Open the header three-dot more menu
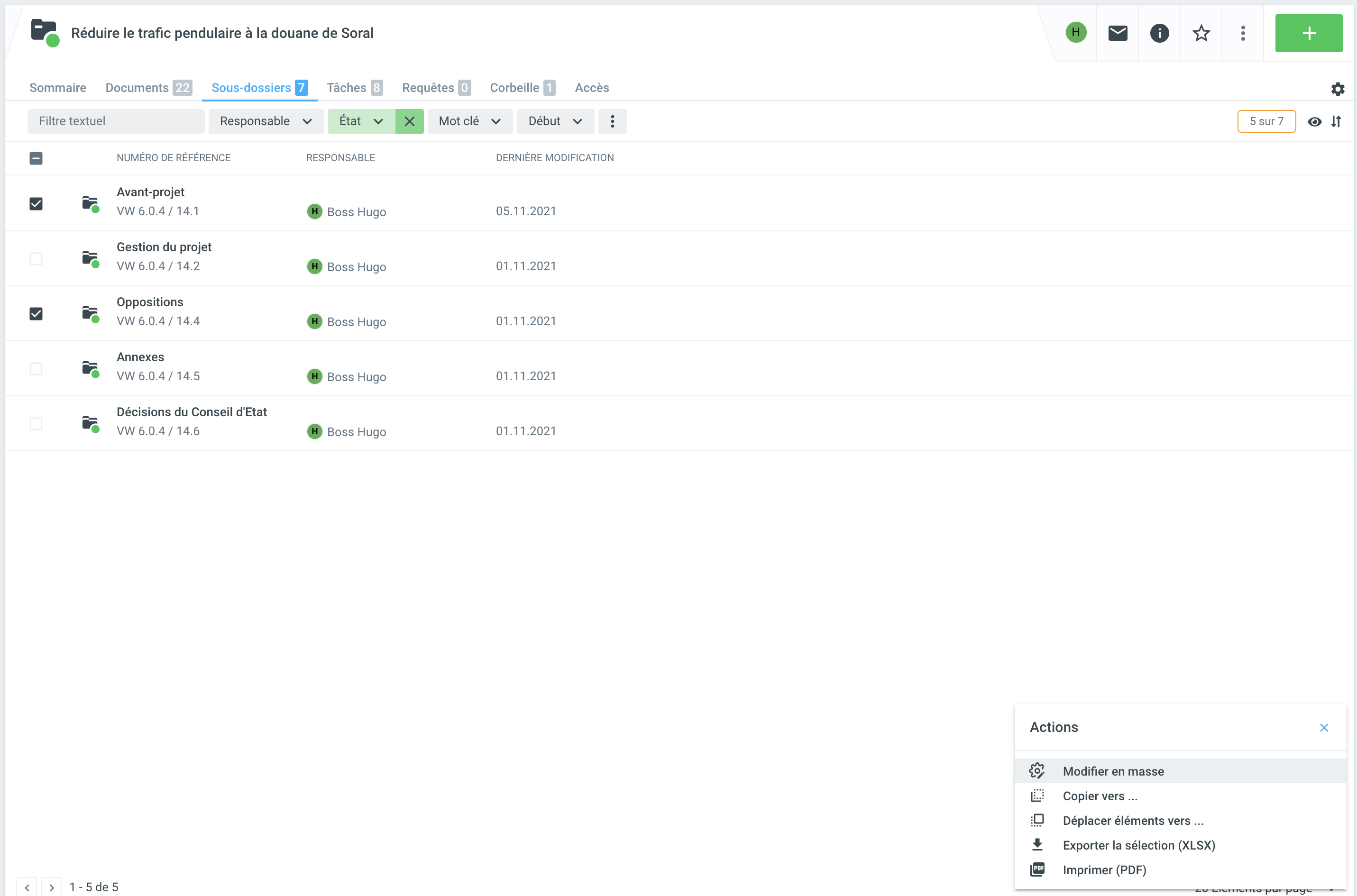Image resolution: width=1357 pixels, height=896 pixels. 1242,33
